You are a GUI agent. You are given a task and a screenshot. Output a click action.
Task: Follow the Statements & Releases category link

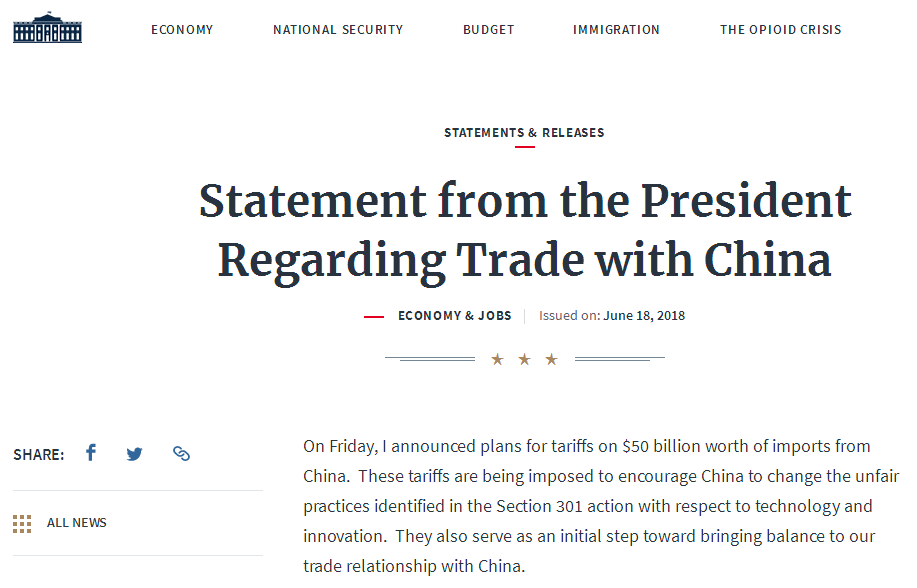pos(524,133)
